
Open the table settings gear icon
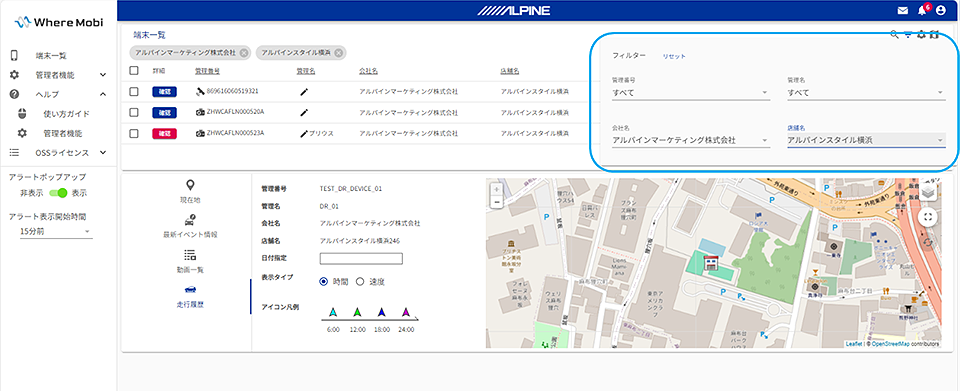click(x=921, y=35)
